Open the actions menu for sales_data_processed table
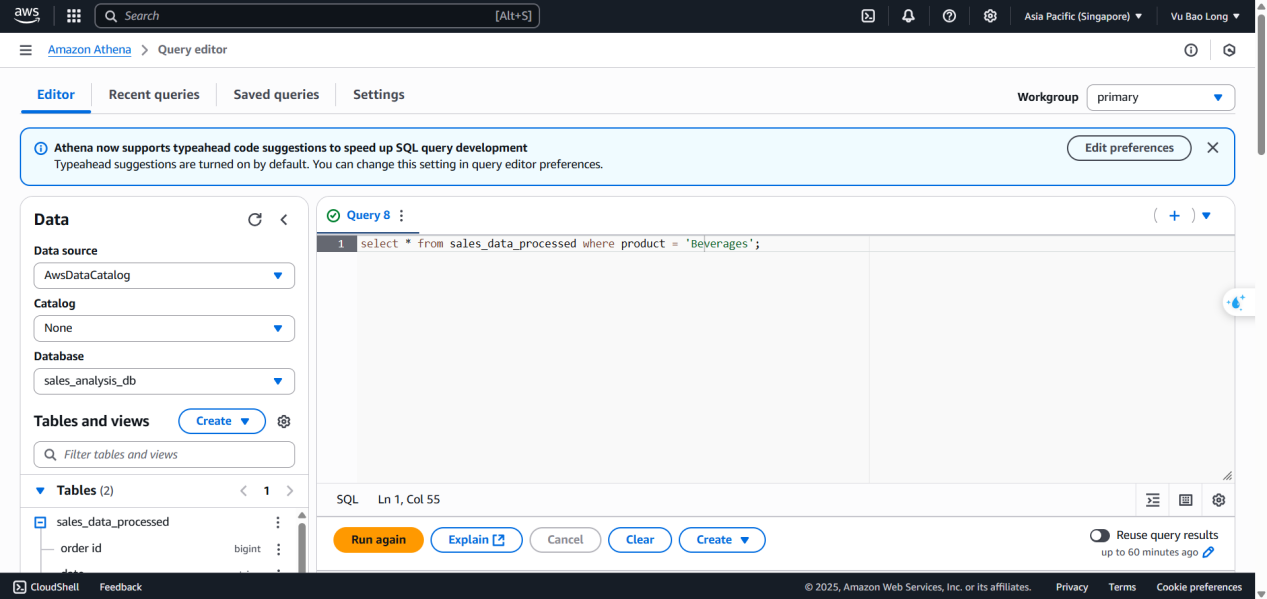This screenshot has height=599, width=1267. coord(278,522)
